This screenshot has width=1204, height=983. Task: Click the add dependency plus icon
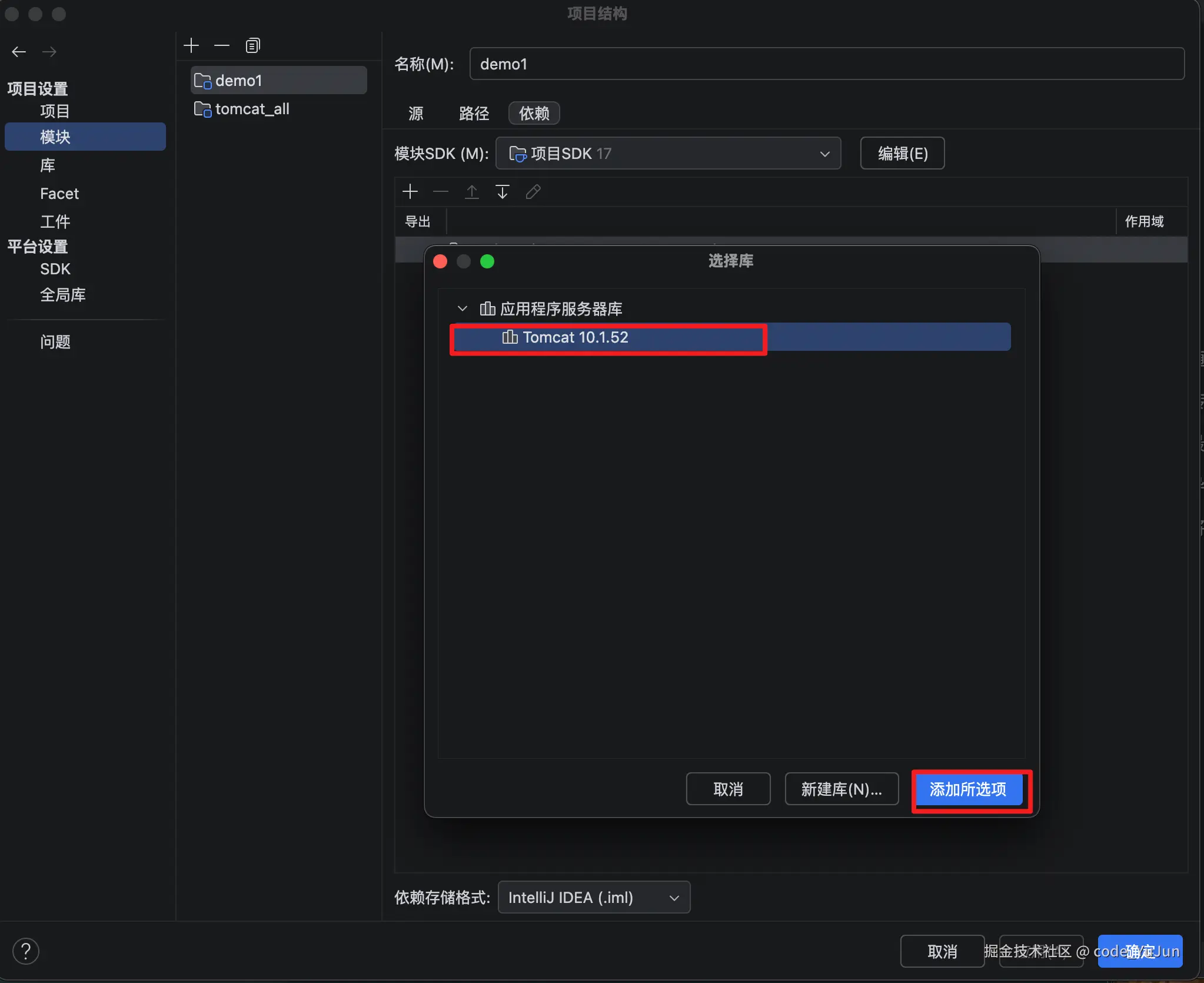(410, 191)
